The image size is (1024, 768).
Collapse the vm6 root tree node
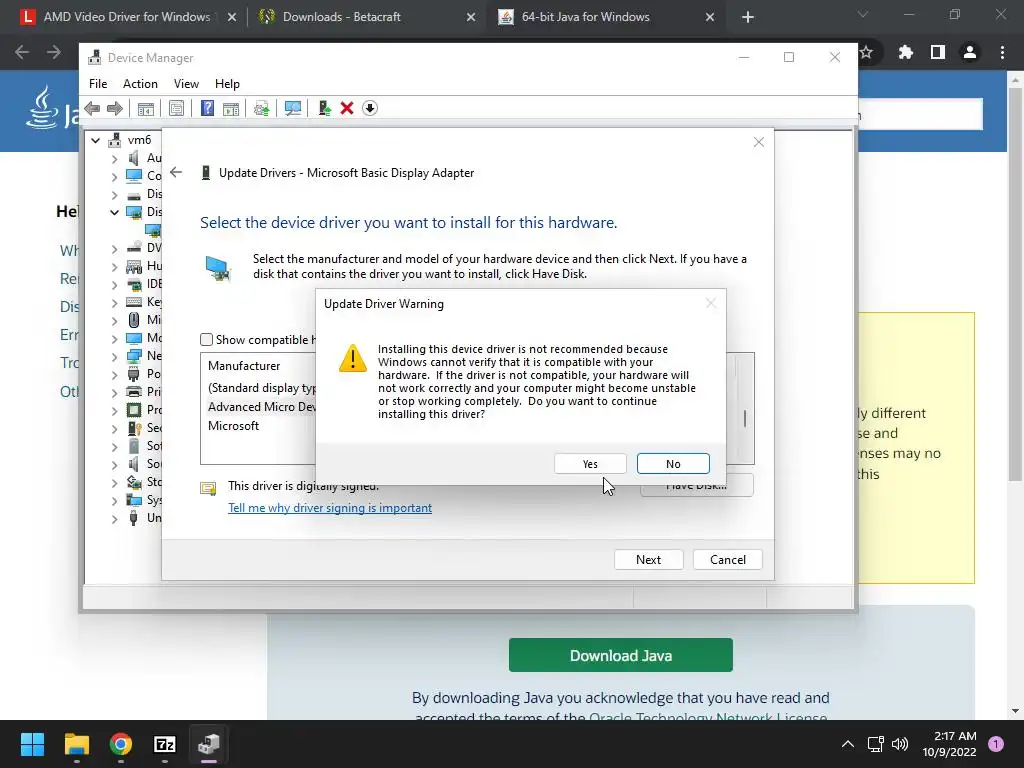95,140
